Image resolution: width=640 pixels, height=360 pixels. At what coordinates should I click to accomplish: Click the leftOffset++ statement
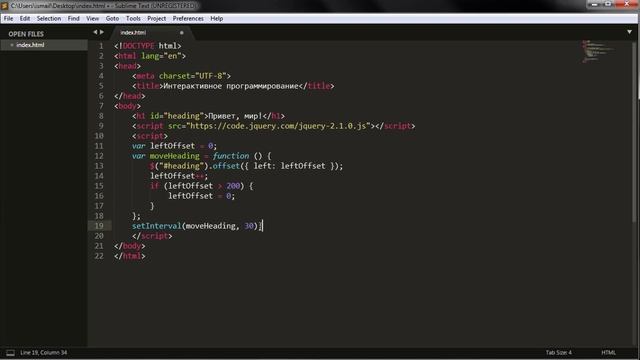coord(179,176)
